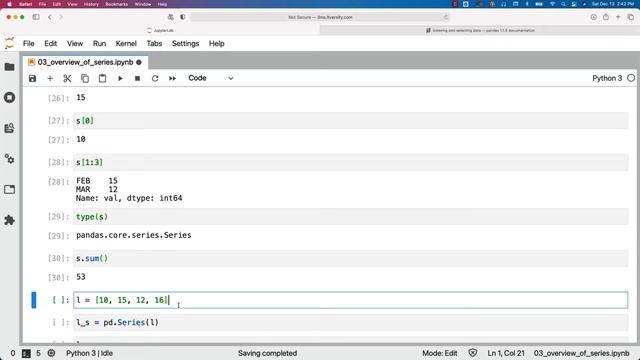Screen dimensions: 640x360
Task: Open the Property Inspector gears panel
Action: point(9,159)
